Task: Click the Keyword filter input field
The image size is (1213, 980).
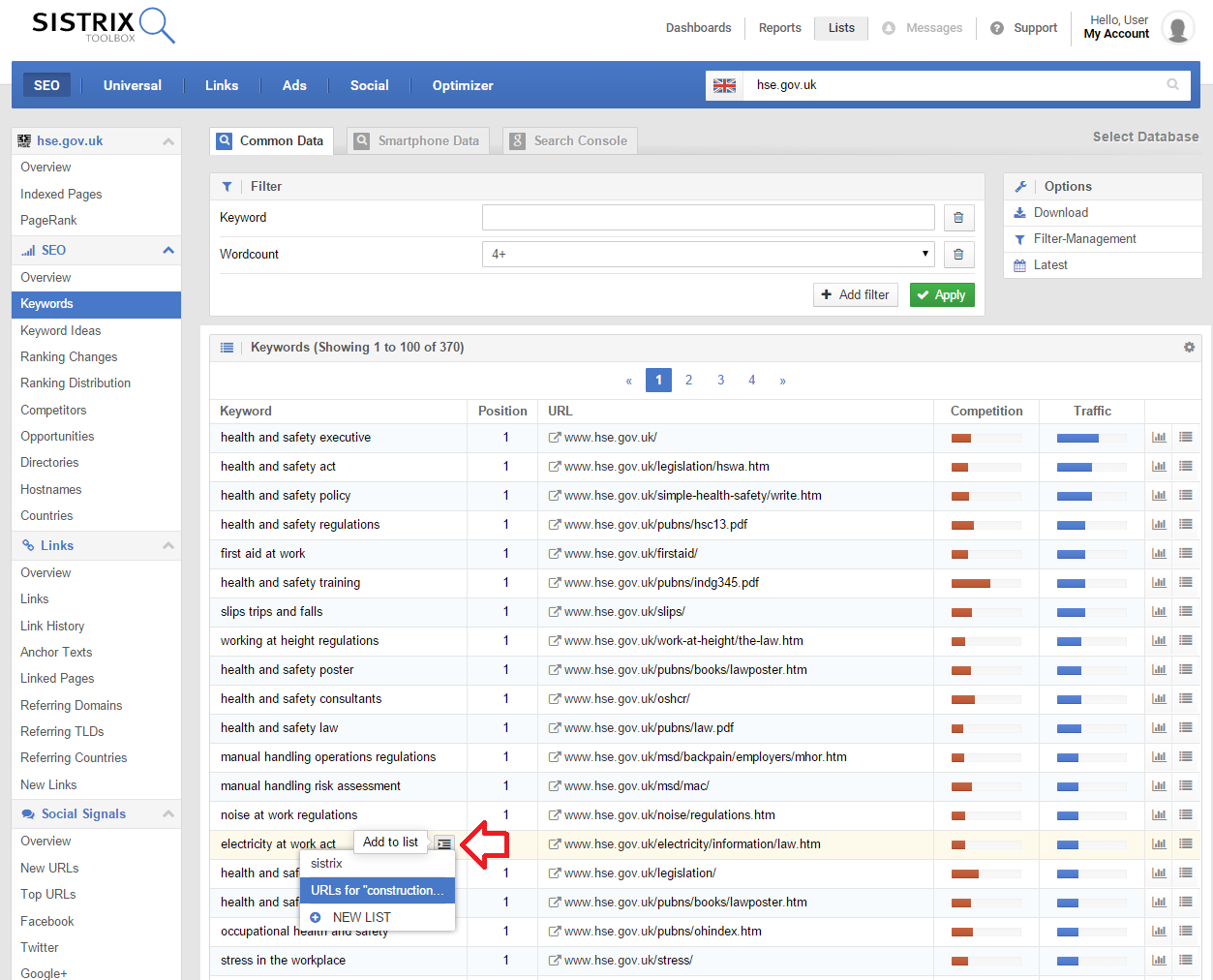Action: [709, 218]
